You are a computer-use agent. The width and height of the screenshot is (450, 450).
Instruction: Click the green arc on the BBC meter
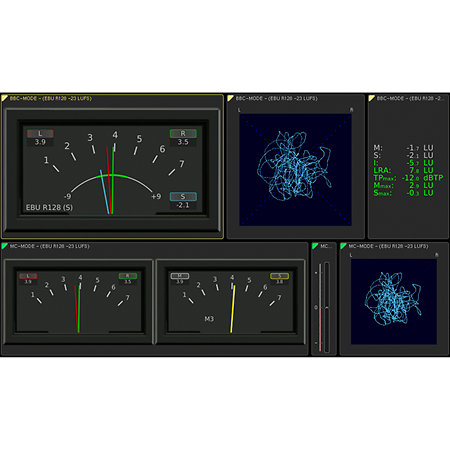tap(113, 176)
